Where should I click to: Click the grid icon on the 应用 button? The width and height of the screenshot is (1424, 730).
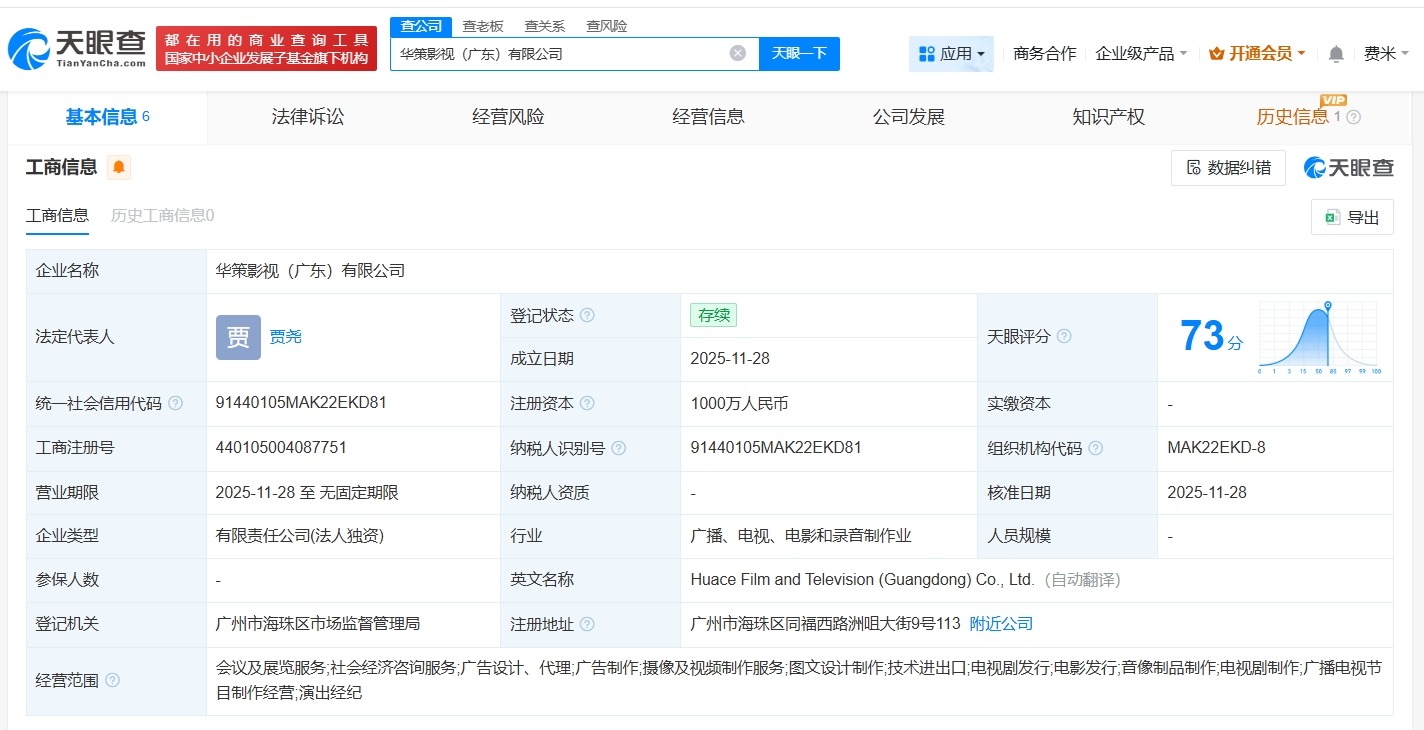(928, 53)
